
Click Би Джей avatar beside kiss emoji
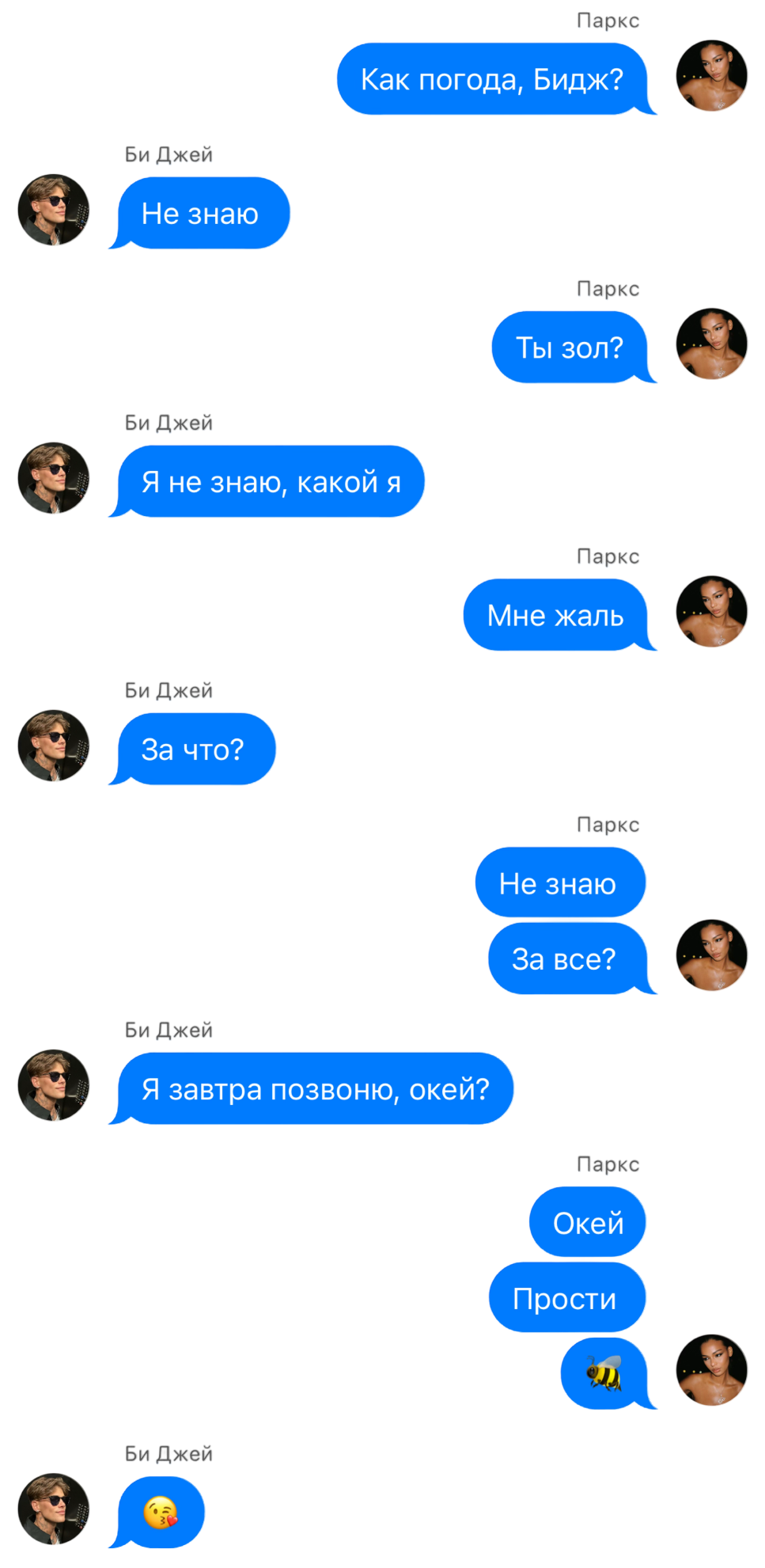click(54, 1509)
